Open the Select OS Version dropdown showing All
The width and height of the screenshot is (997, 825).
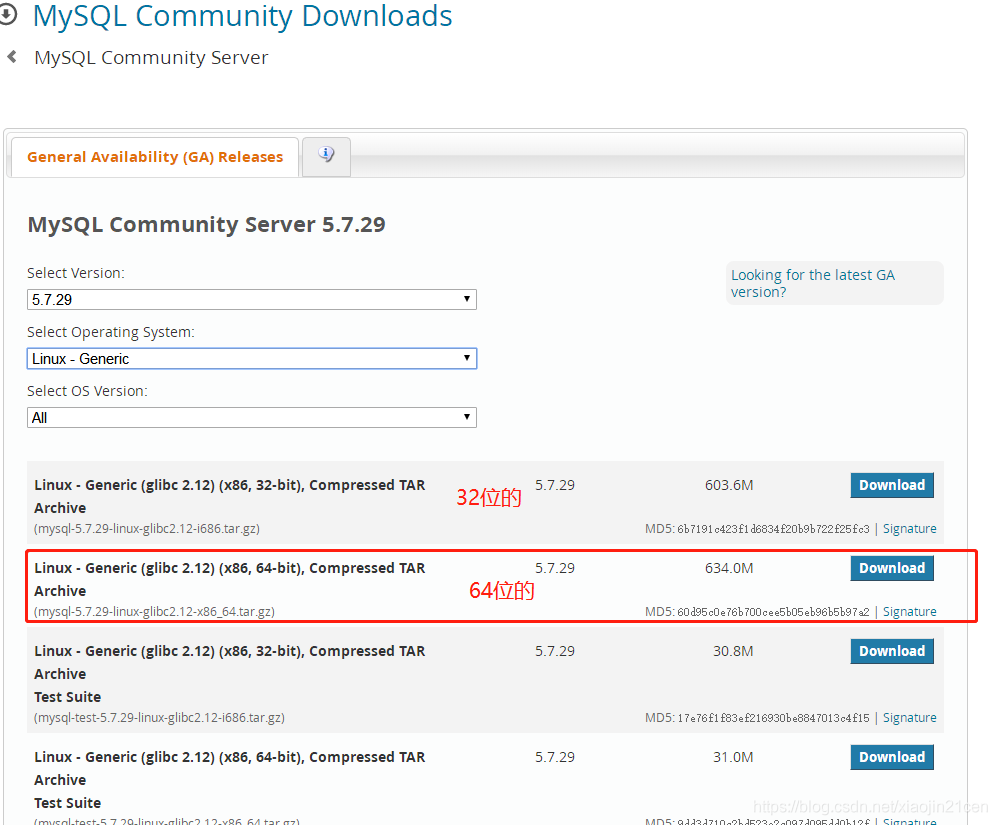252,417
